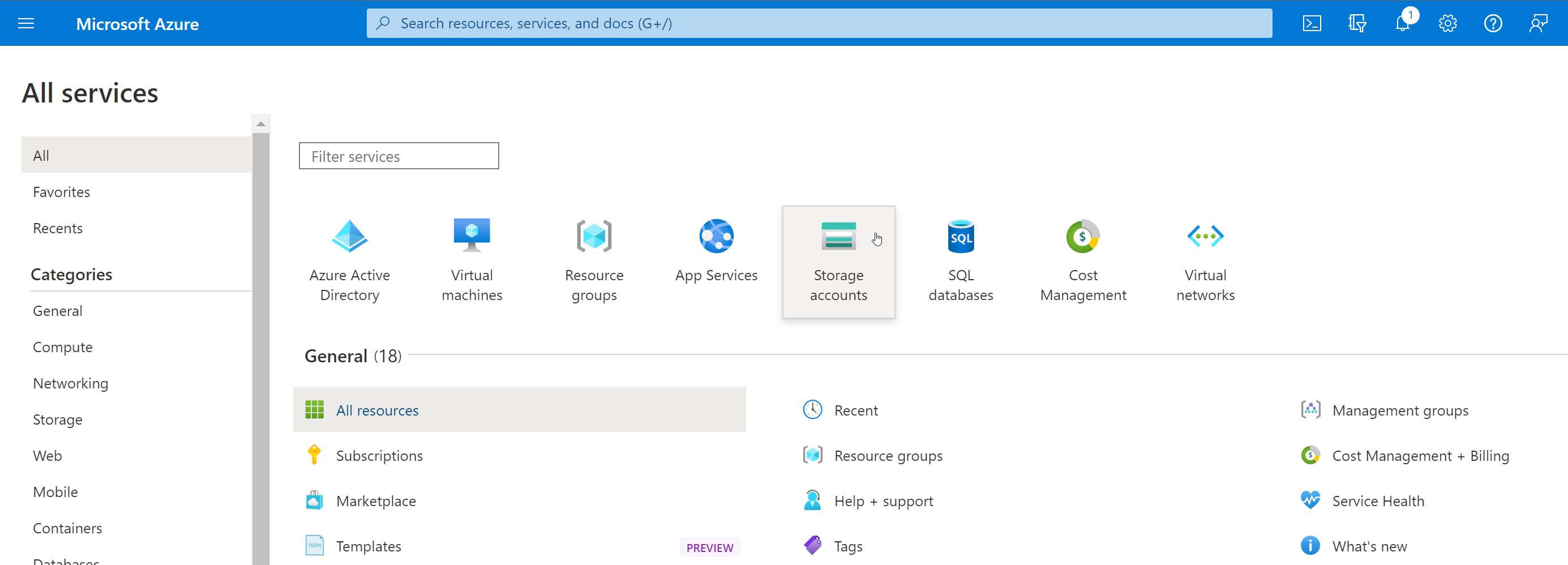Click the Recent clock icon
1568x565 pixels.
tap(813, 410)
